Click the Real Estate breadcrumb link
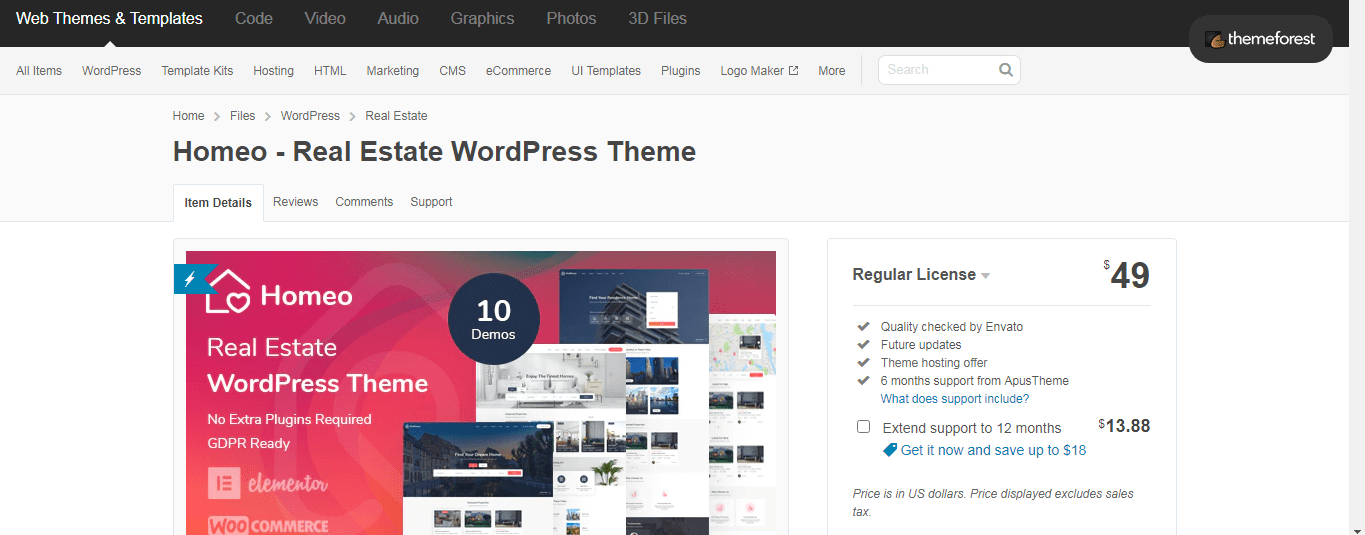 [396, 116]
